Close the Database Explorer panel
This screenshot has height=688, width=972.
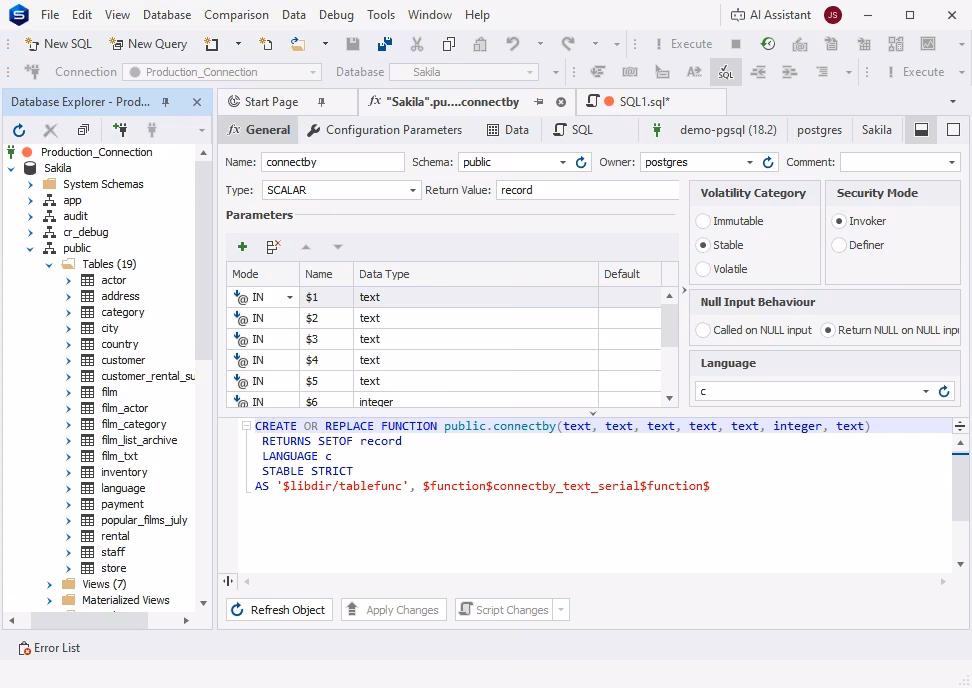[x=197, y=102]
